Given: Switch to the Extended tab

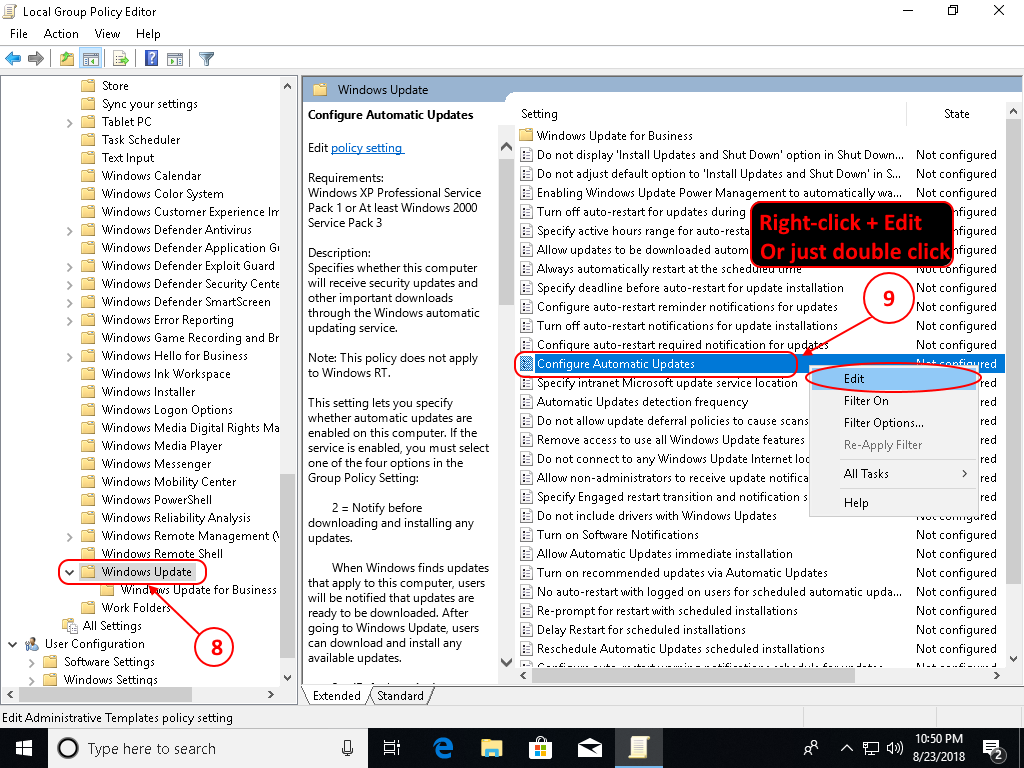Looking at the screenshot, I should tap(336, 696).
